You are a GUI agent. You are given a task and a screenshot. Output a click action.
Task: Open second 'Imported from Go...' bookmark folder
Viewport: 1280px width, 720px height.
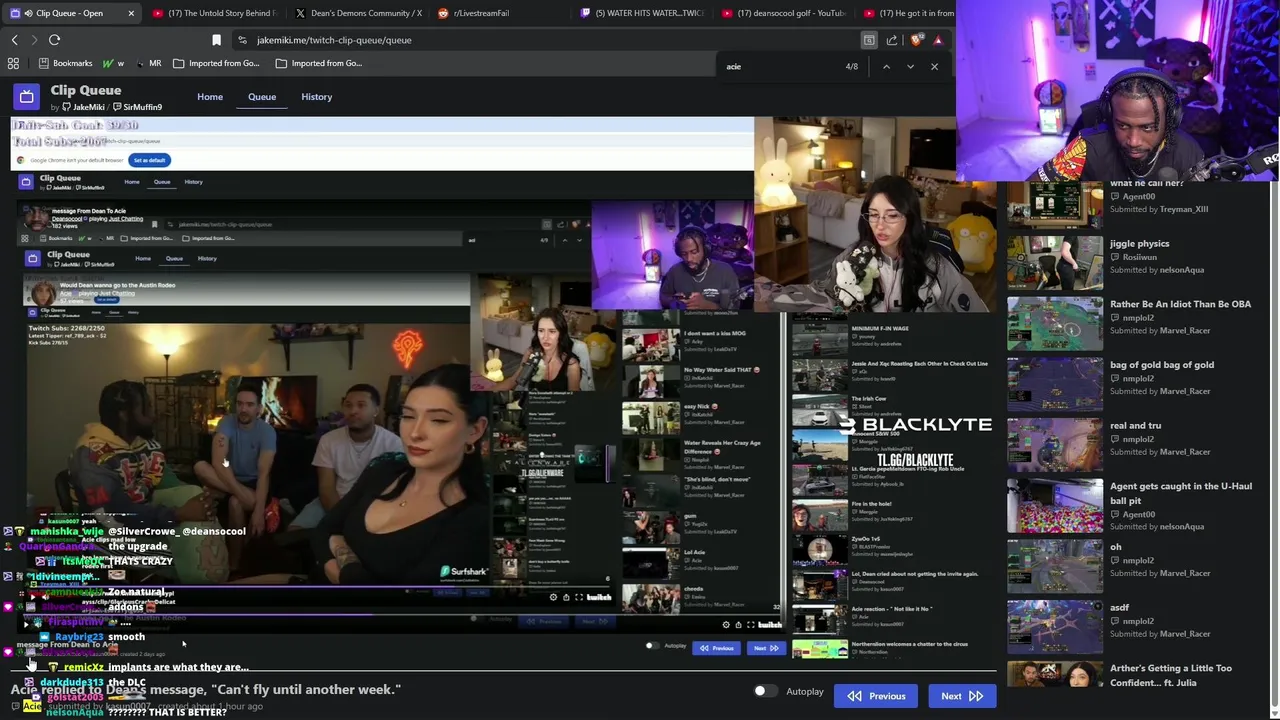tap(319, 63)
